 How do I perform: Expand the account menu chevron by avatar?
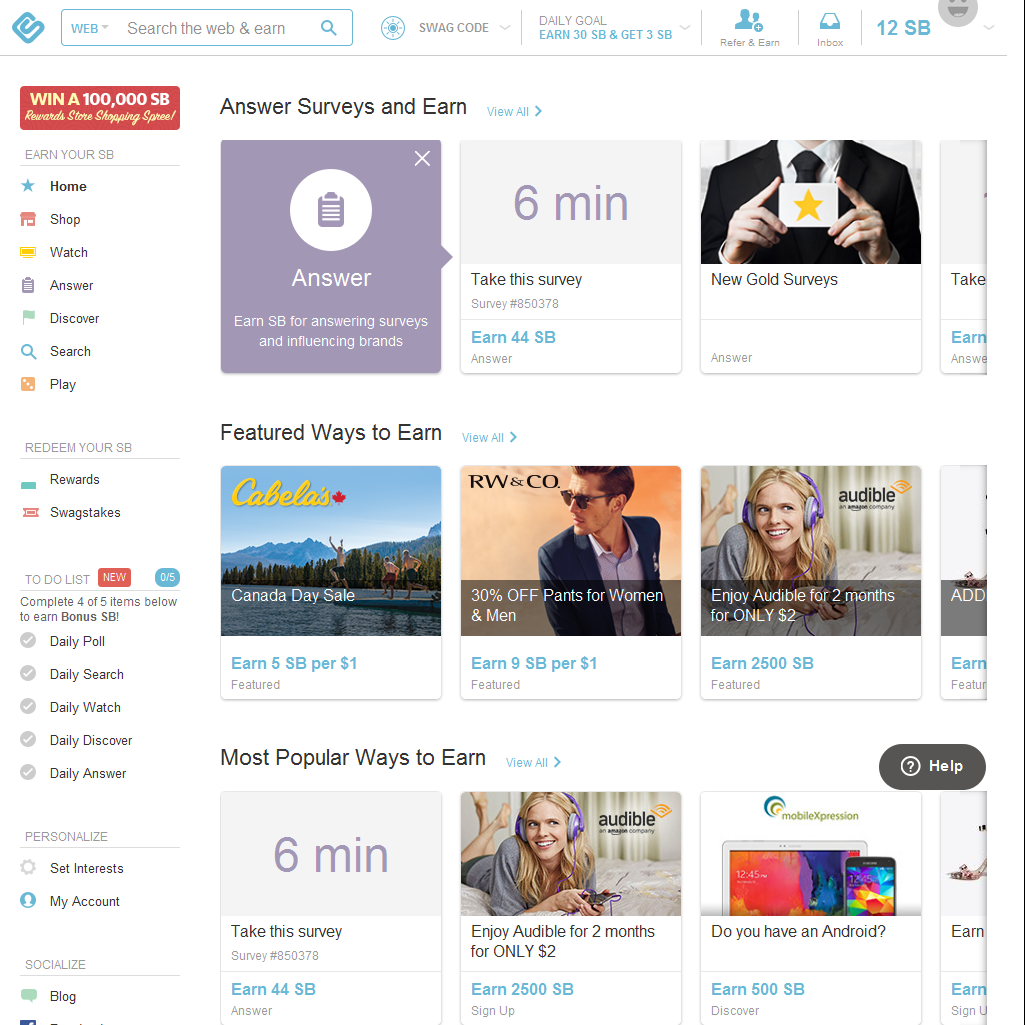[x=989, y=27]
